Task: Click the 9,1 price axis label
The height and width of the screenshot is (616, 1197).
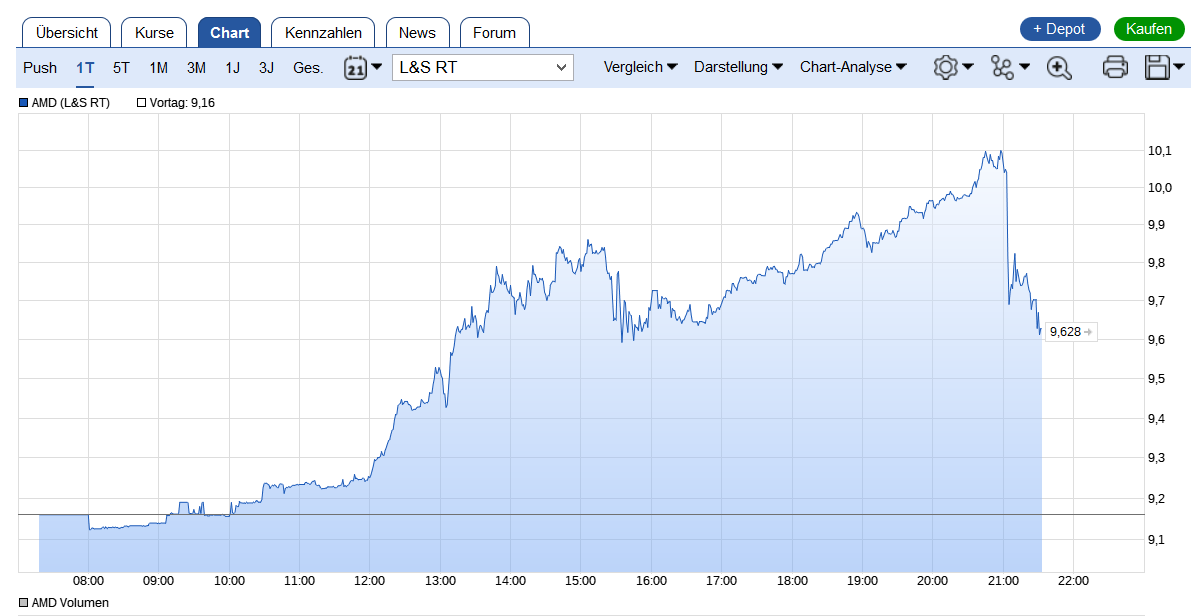Action: point(1157,540)
